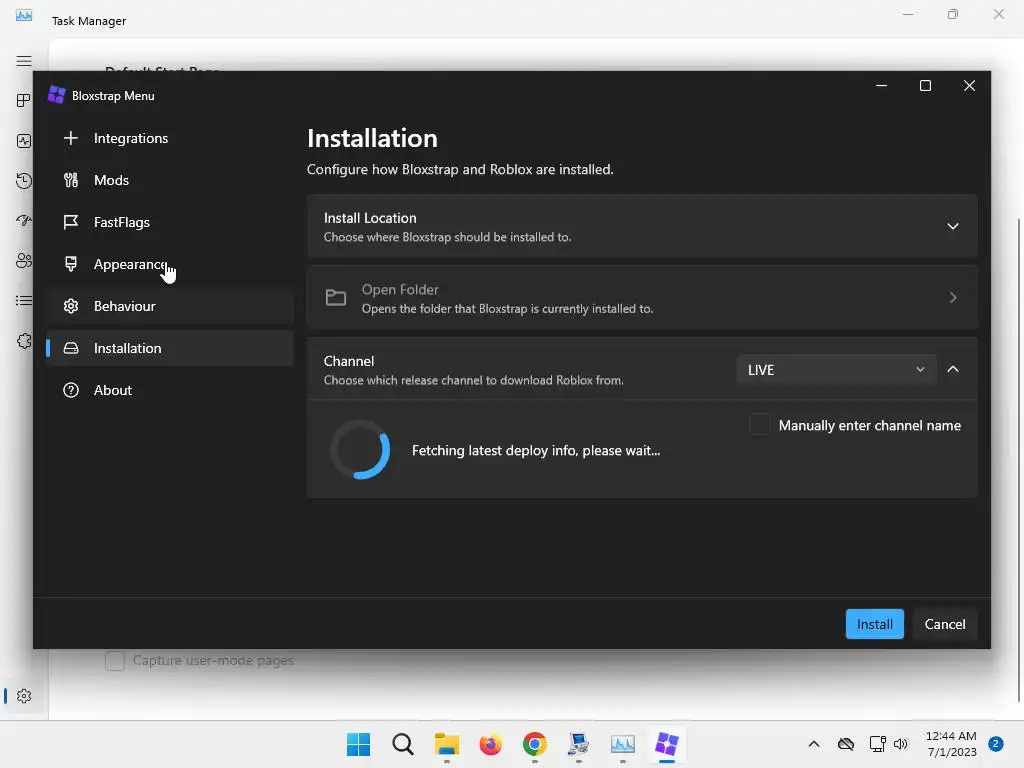Toggle Capture user-mode pages checkbox in Task Manager
The width and height of the screenshot is (1024, 768).
click(115, 660)
